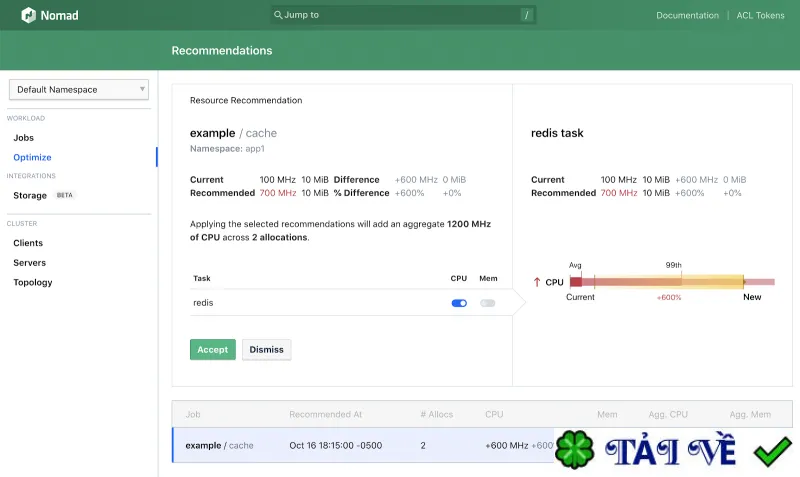Click the '+600%' label under CPU bar
Viewport: 800px width, 477px height.
669,297
